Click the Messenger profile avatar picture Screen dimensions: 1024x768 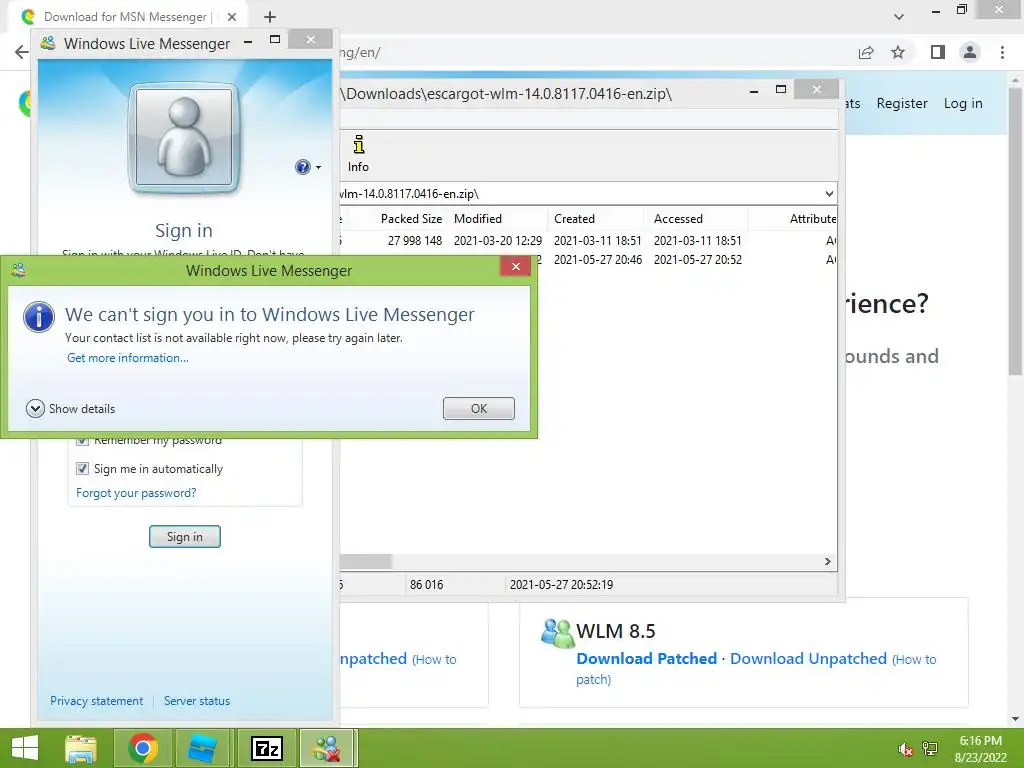[184, 138]
